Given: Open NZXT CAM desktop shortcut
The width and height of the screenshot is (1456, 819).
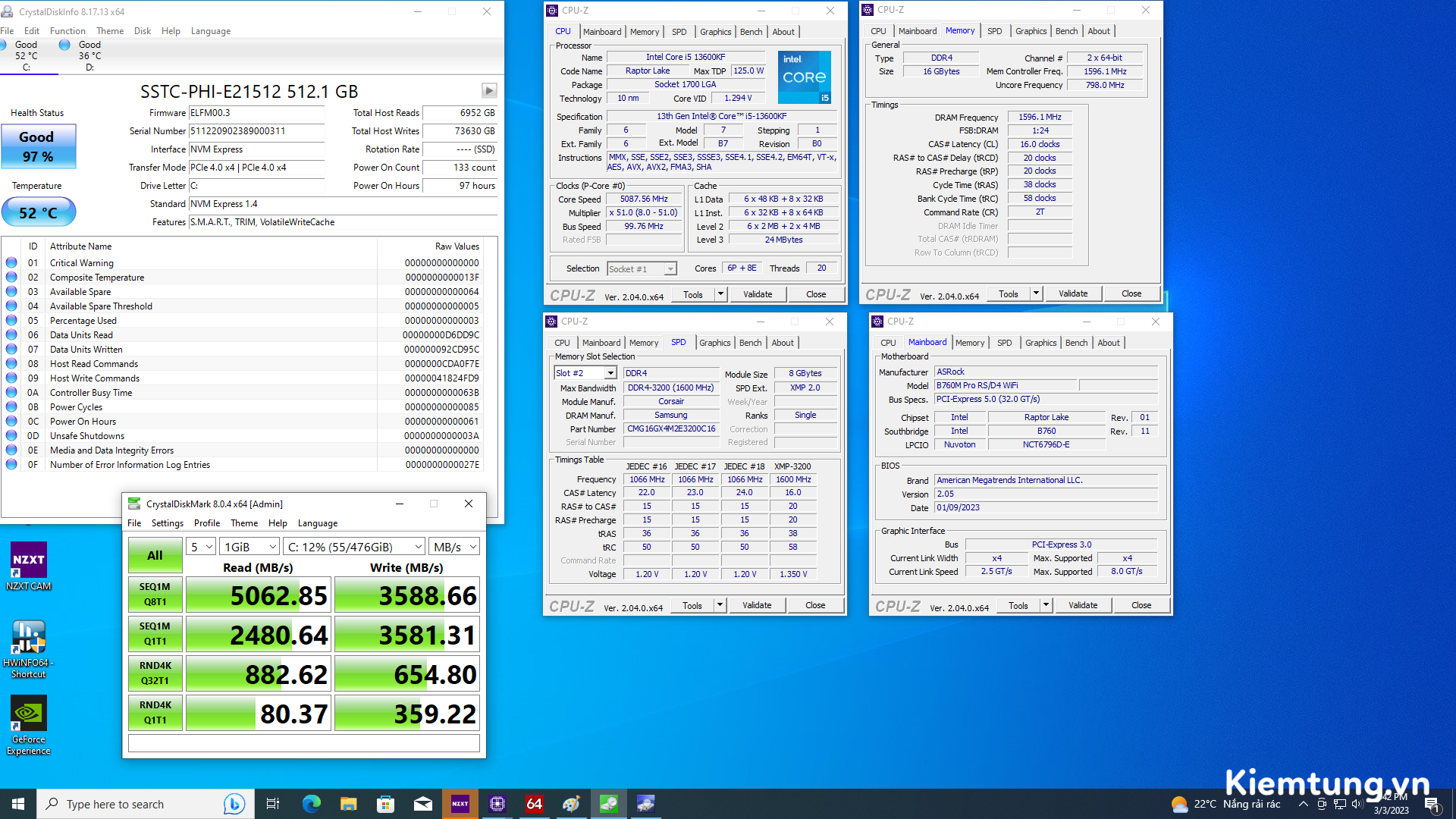Looking at the screenshot, I should 29,566.
